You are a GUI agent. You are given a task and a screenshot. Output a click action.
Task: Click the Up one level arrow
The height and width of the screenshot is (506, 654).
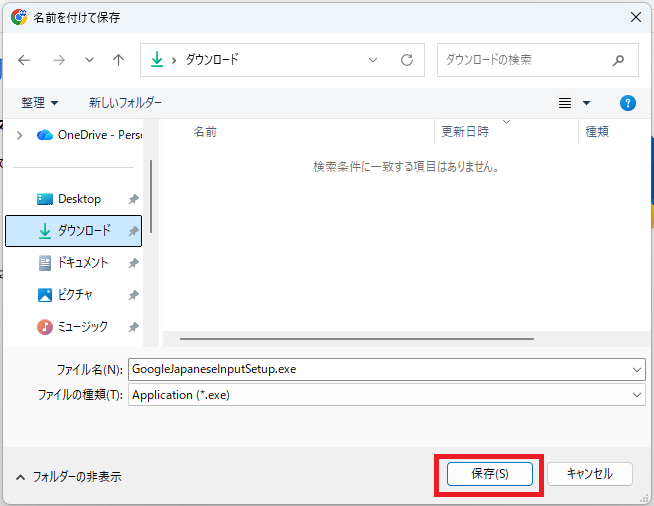(118, 60)
